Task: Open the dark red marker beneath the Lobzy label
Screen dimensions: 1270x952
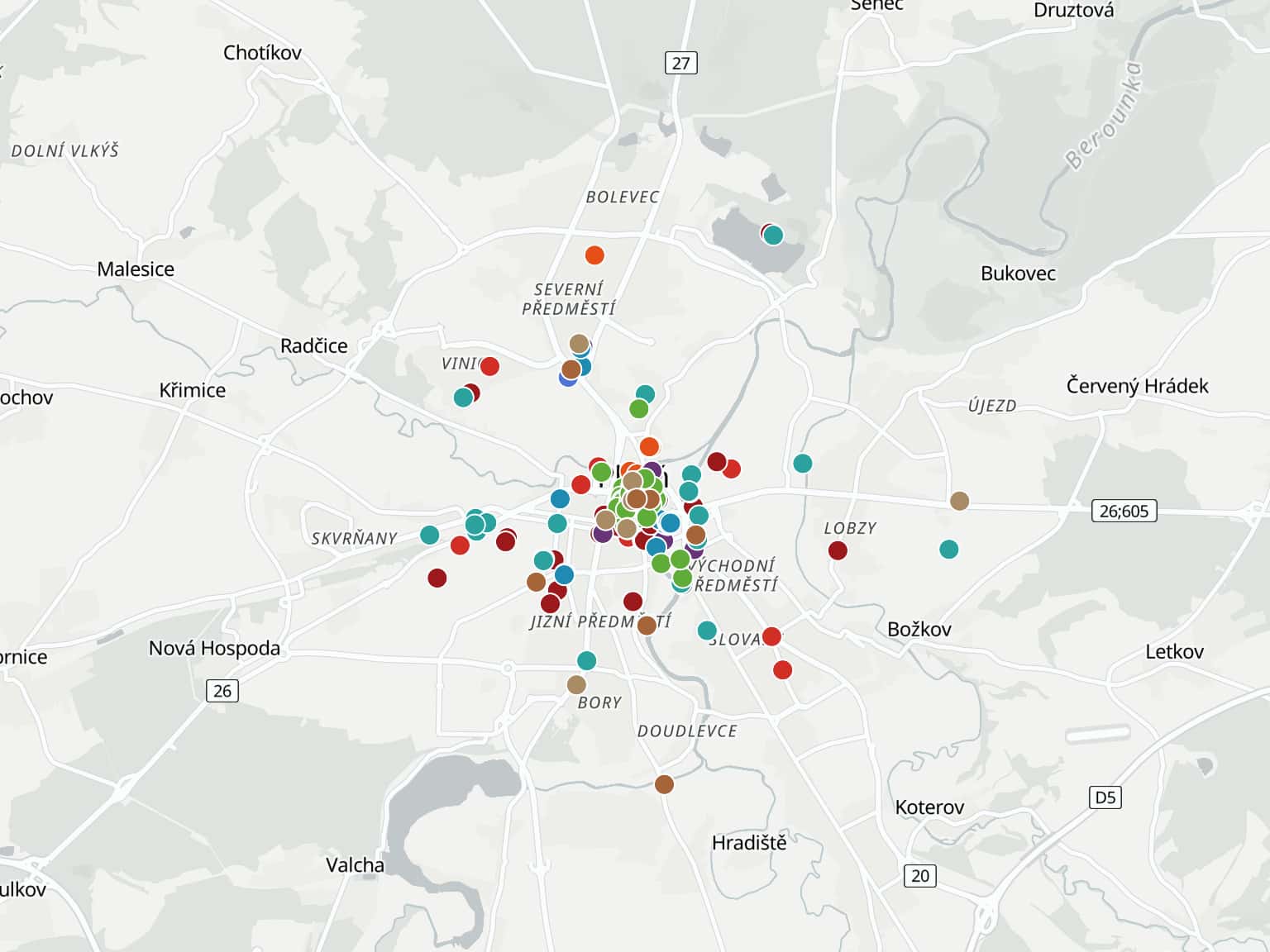Action: pos(838,550)
